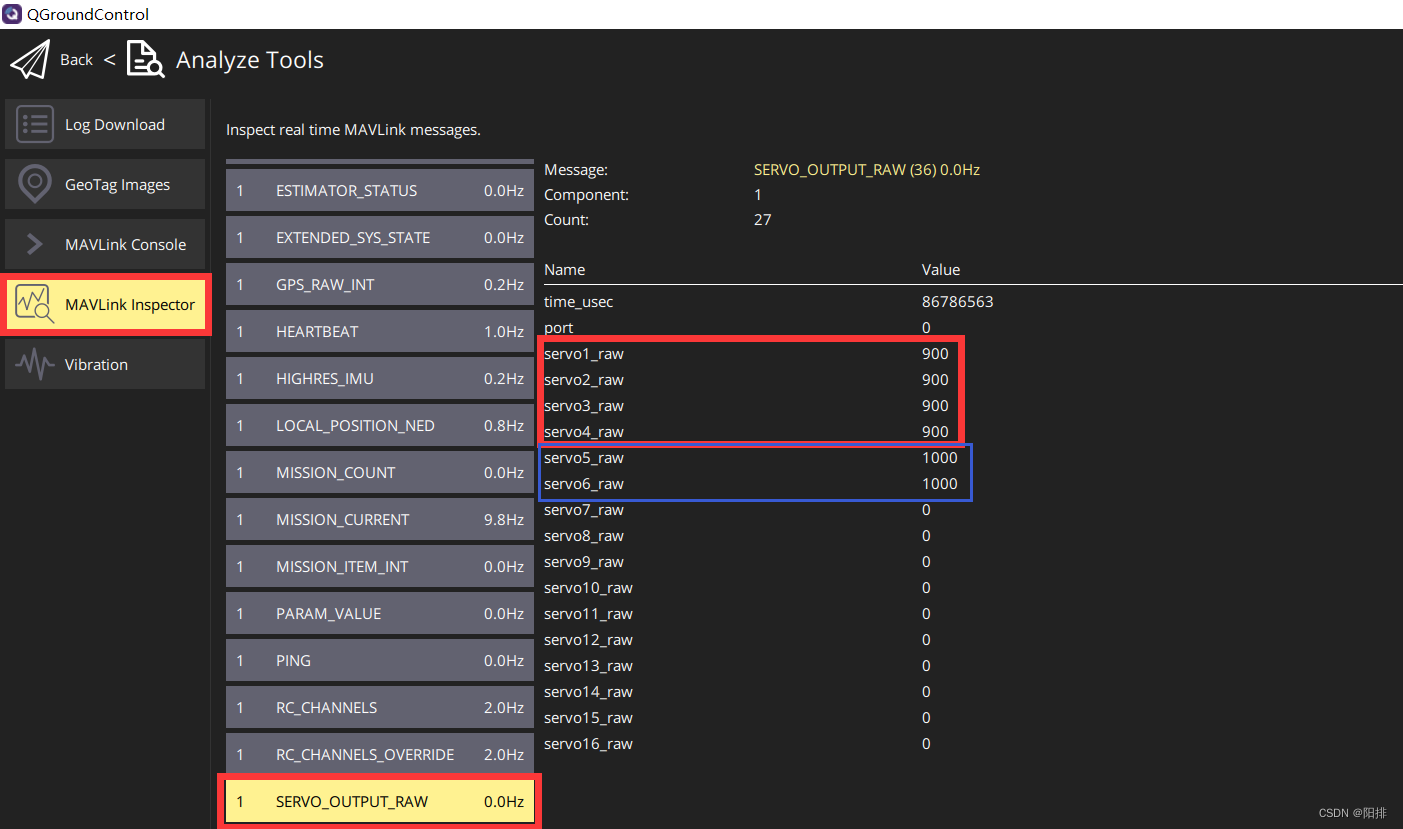1403x829 pixels.
Task: Select the MISSION_CURRENT message
Action: click(x=380, y=520)
